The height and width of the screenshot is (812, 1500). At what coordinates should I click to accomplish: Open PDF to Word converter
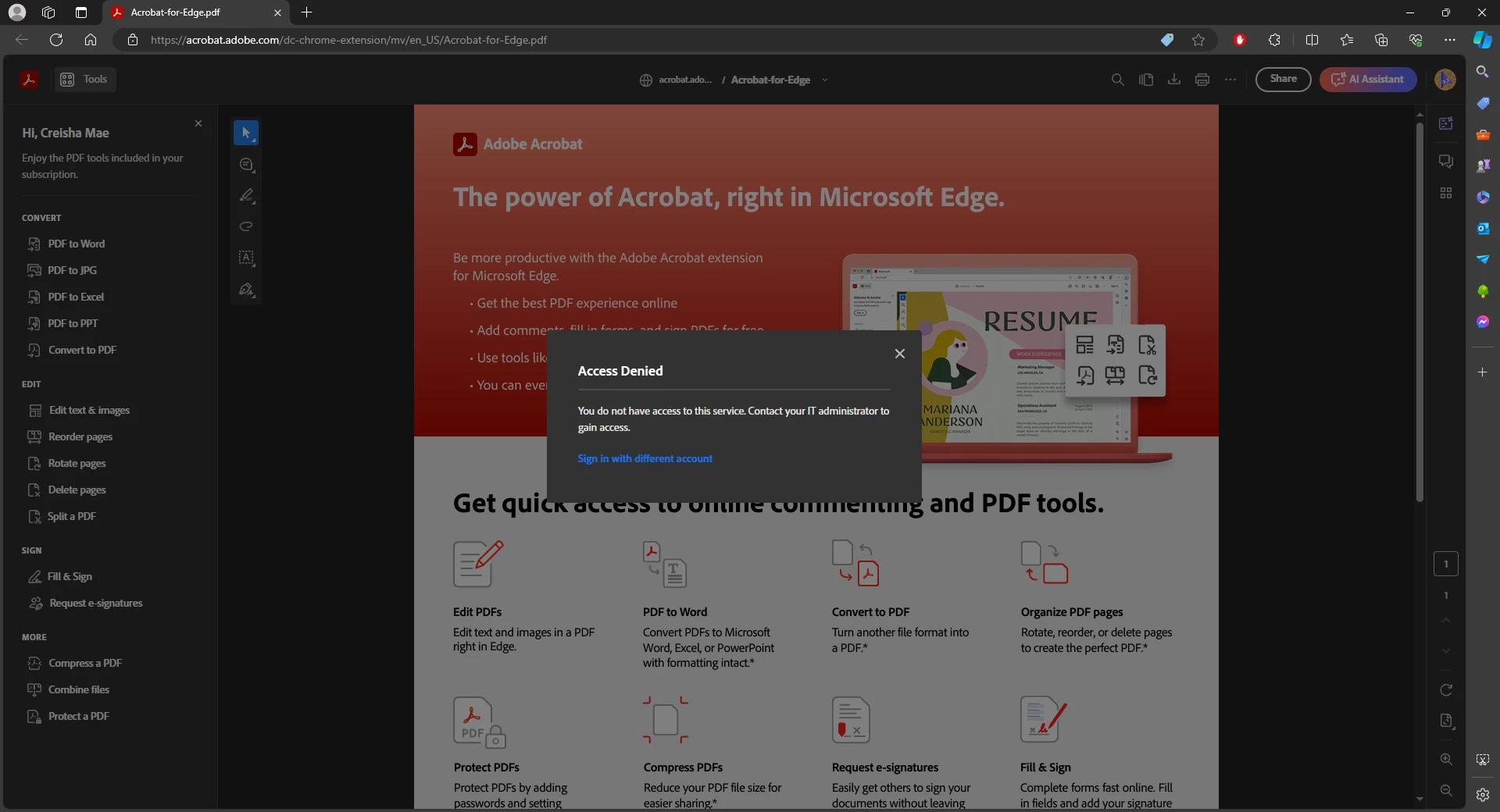(x=66, y=244)
